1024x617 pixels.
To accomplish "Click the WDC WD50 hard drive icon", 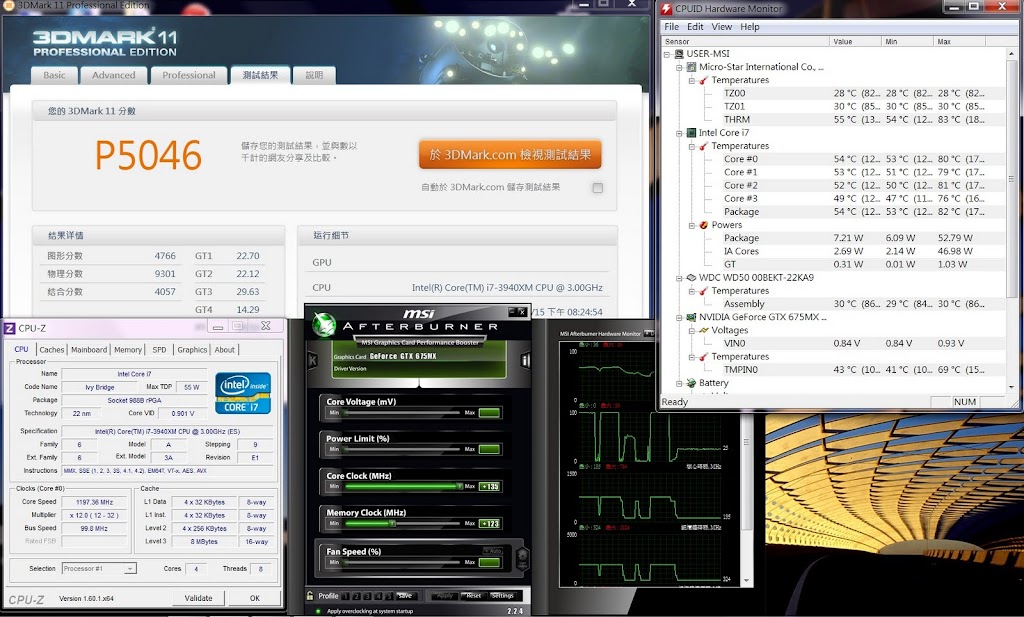I will (x=692, y=277).
